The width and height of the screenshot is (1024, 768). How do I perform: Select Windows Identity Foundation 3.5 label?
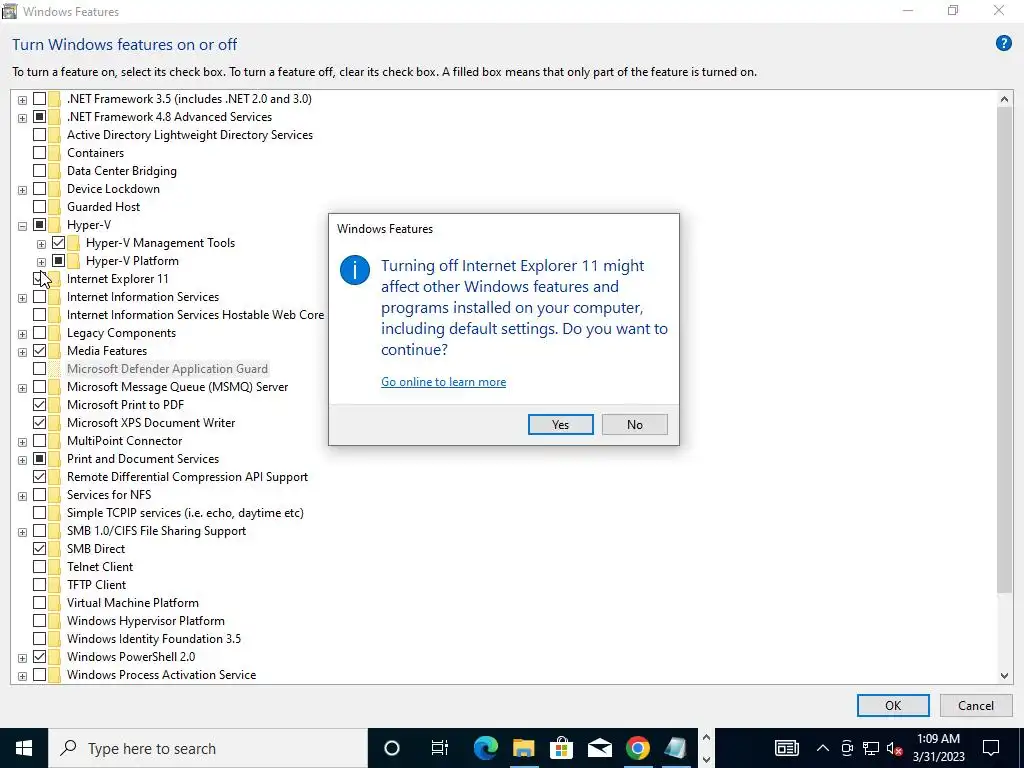[x=153, y=639]
